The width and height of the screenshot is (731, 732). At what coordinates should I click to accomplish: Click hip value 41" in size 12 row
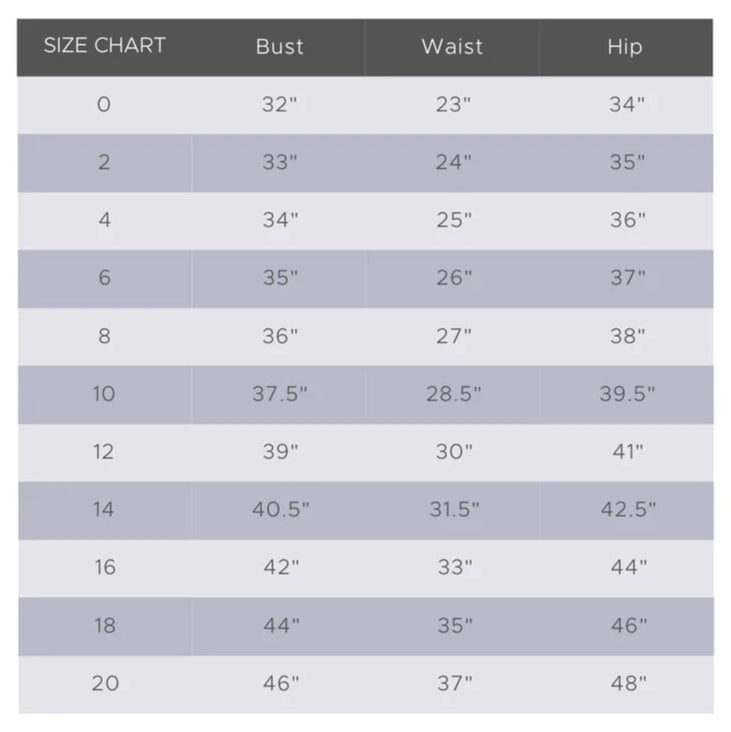pos(628,451)
